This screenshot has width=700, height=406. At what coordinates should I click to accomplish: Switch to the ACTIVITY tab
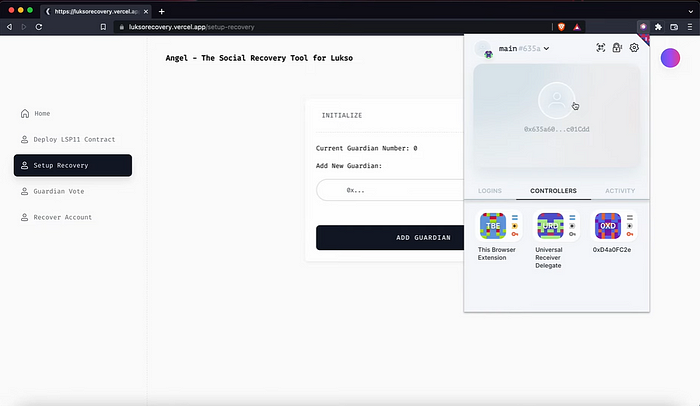pos(620,191)
